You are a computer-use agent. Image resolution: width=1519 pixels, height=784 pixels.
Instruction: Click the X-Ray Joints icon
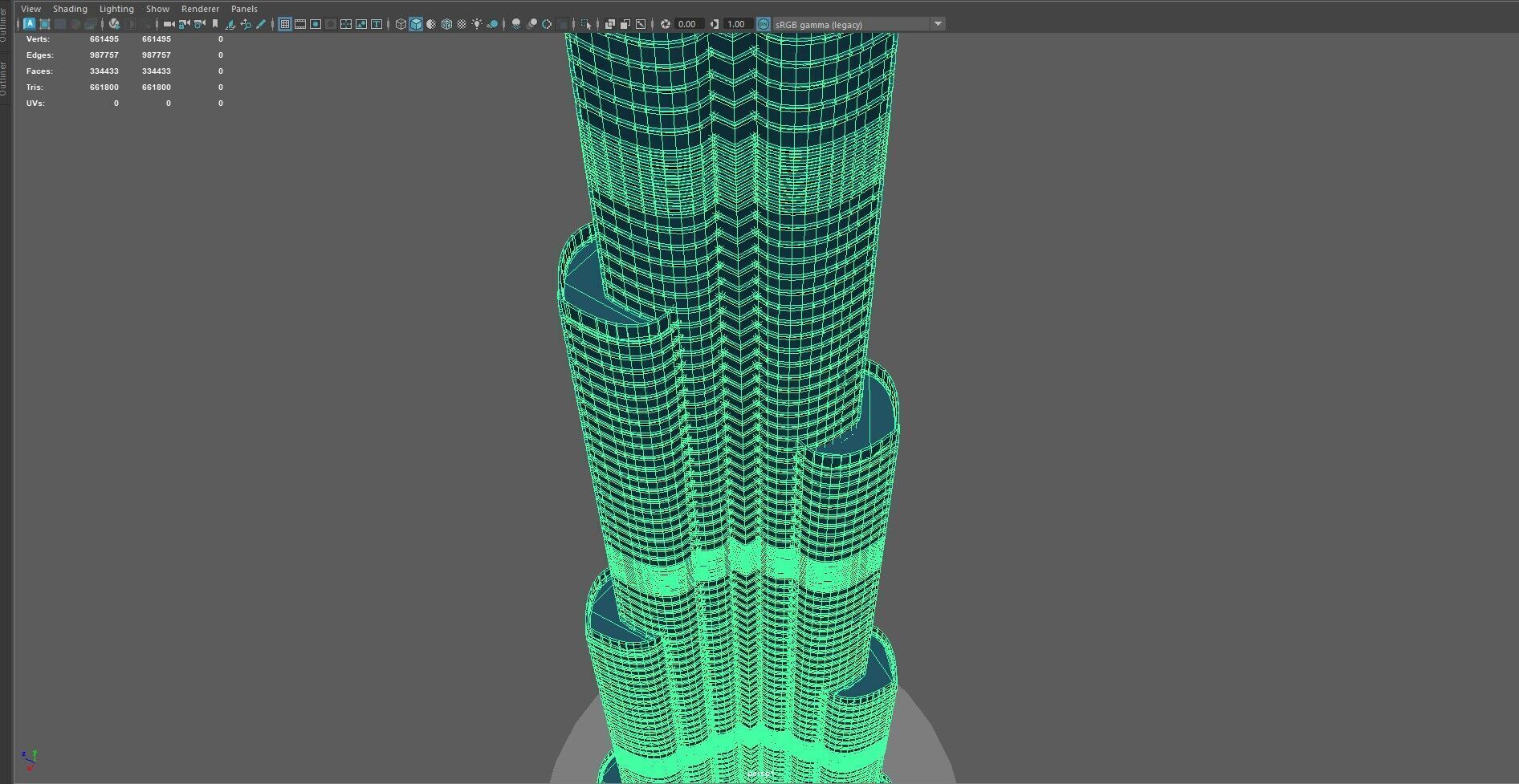[x=641, y=24]
